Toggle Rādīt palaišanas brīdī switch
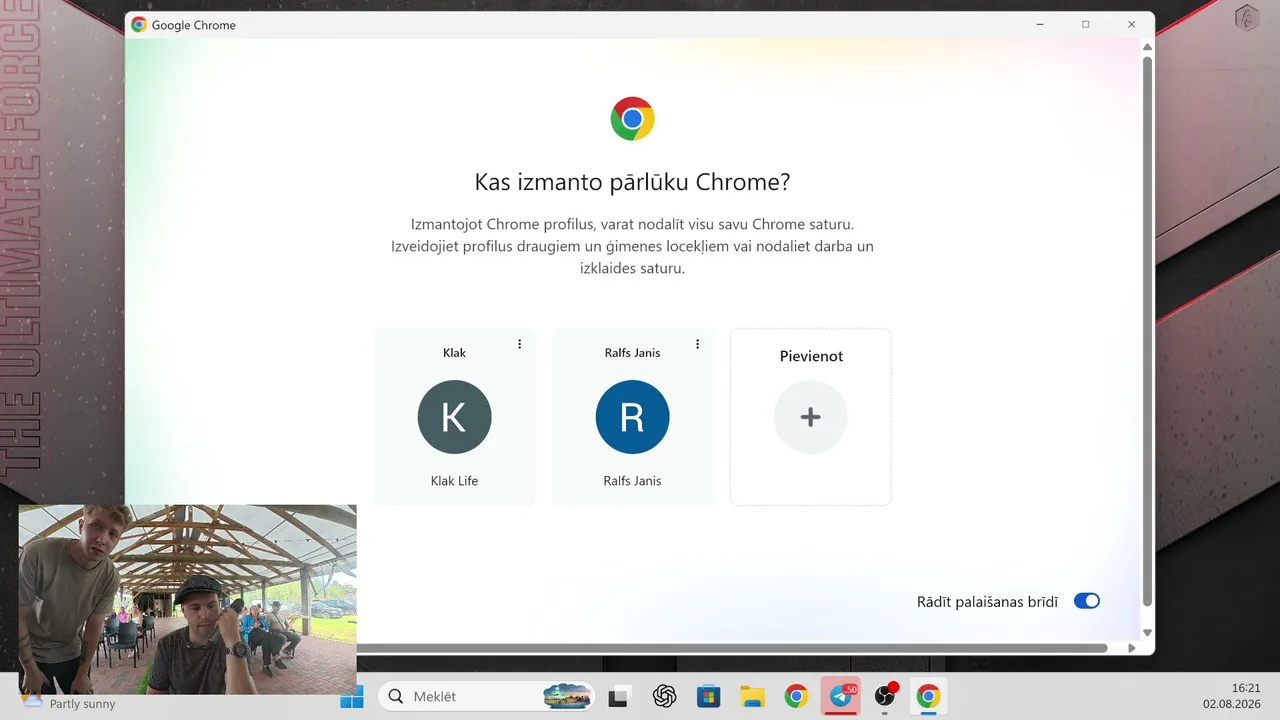The width and height of the screenshot is (1280, 720). (1086, 601)
